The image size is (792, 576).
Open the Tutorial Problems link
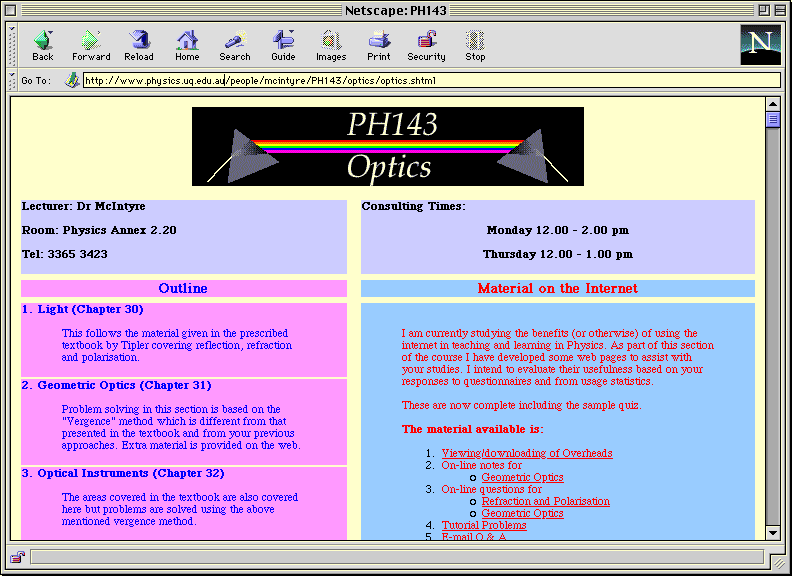(x=484, y=525)
